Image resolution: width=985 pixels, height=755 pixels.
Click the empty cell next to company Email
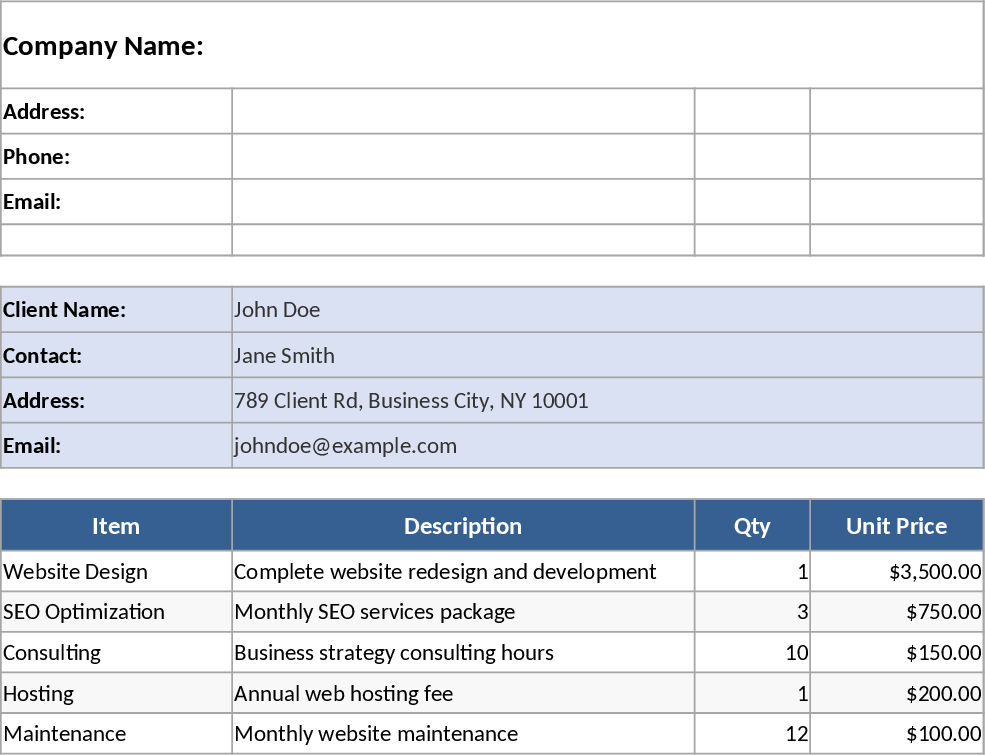(x=463, y=202)
